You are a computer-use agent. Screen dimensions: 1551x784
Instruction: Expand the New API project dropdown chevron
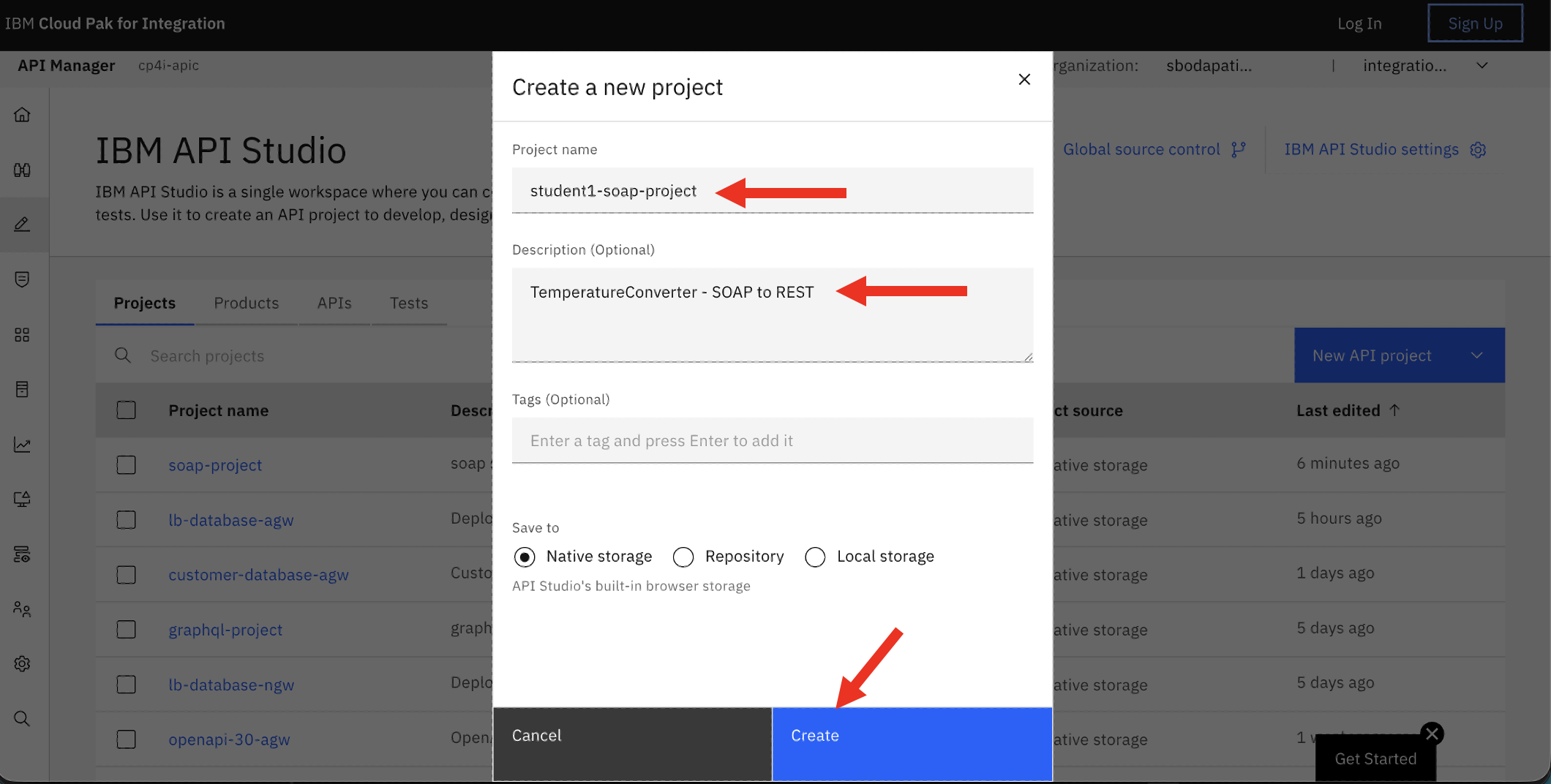tap(1477, 355)
